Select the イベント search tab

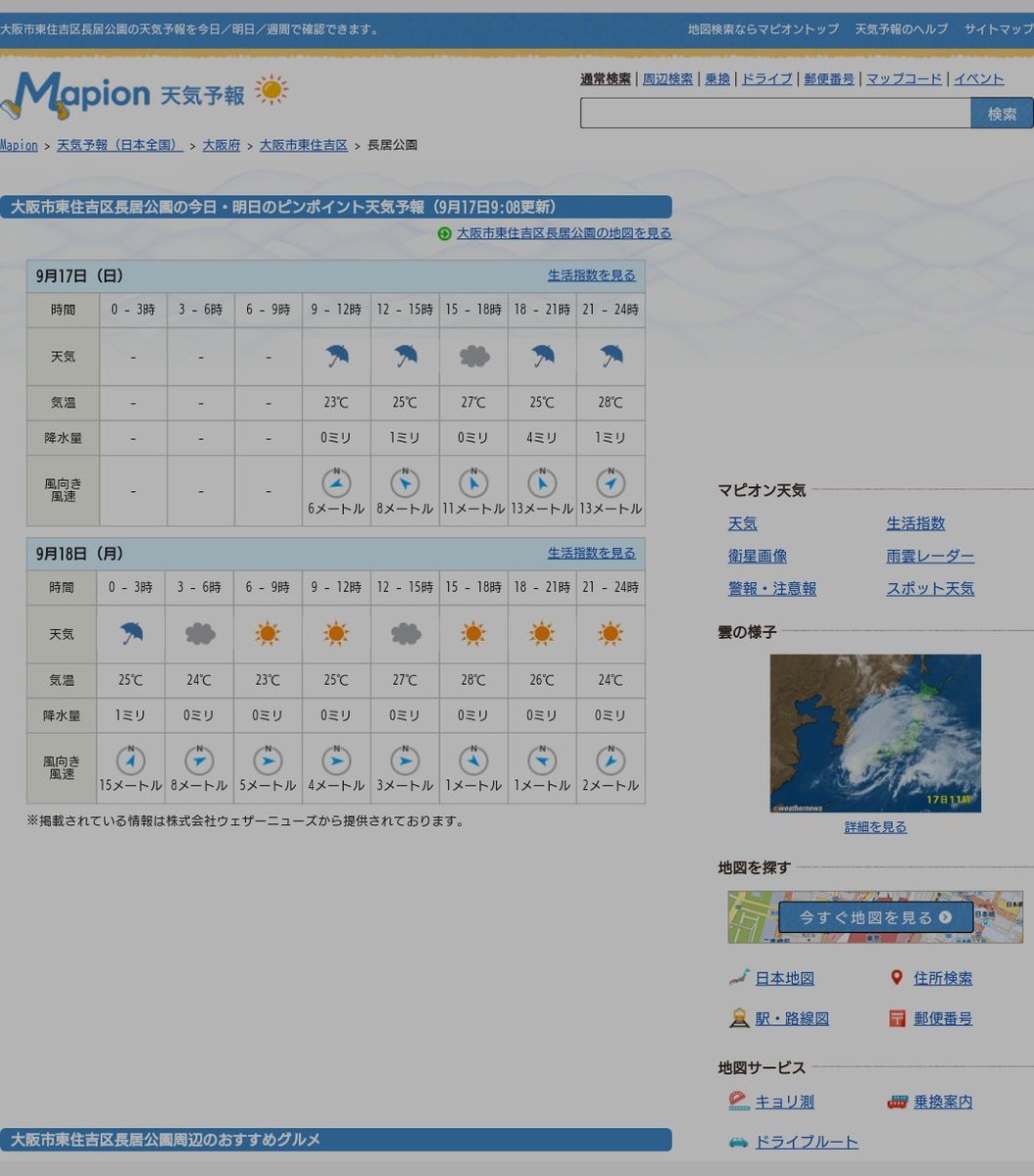point(978,79)
